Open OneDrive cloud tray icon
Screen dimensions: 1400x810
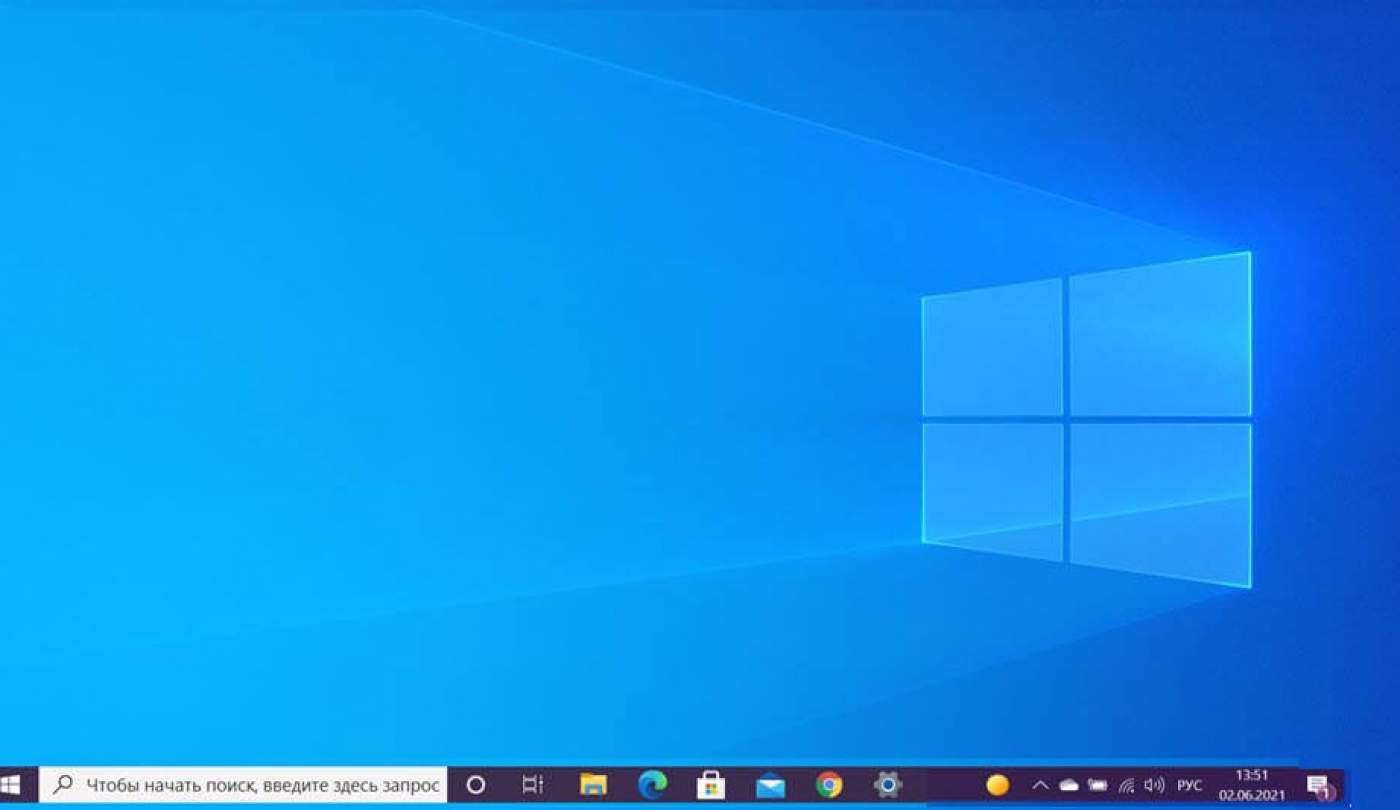pyautogui.click(x=1069, y=786)
